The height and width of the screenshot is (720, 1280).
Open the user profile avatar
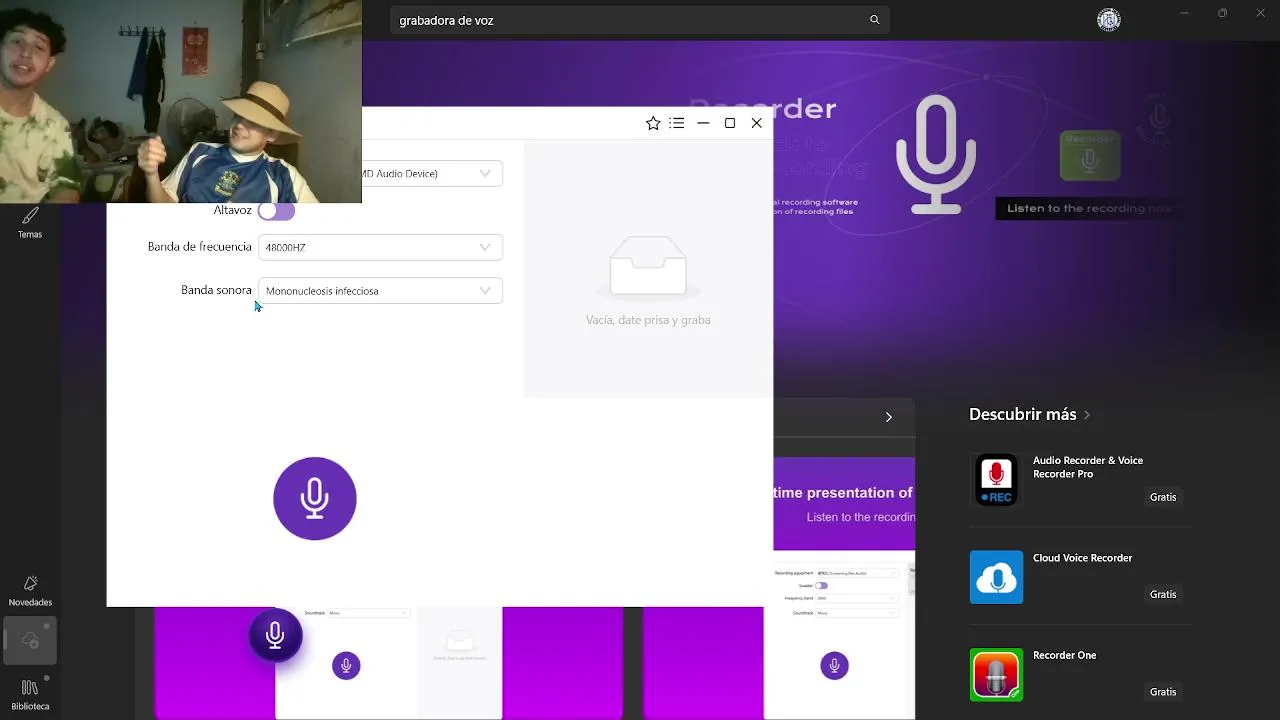pyautogui.click(x=1109, y=20)
